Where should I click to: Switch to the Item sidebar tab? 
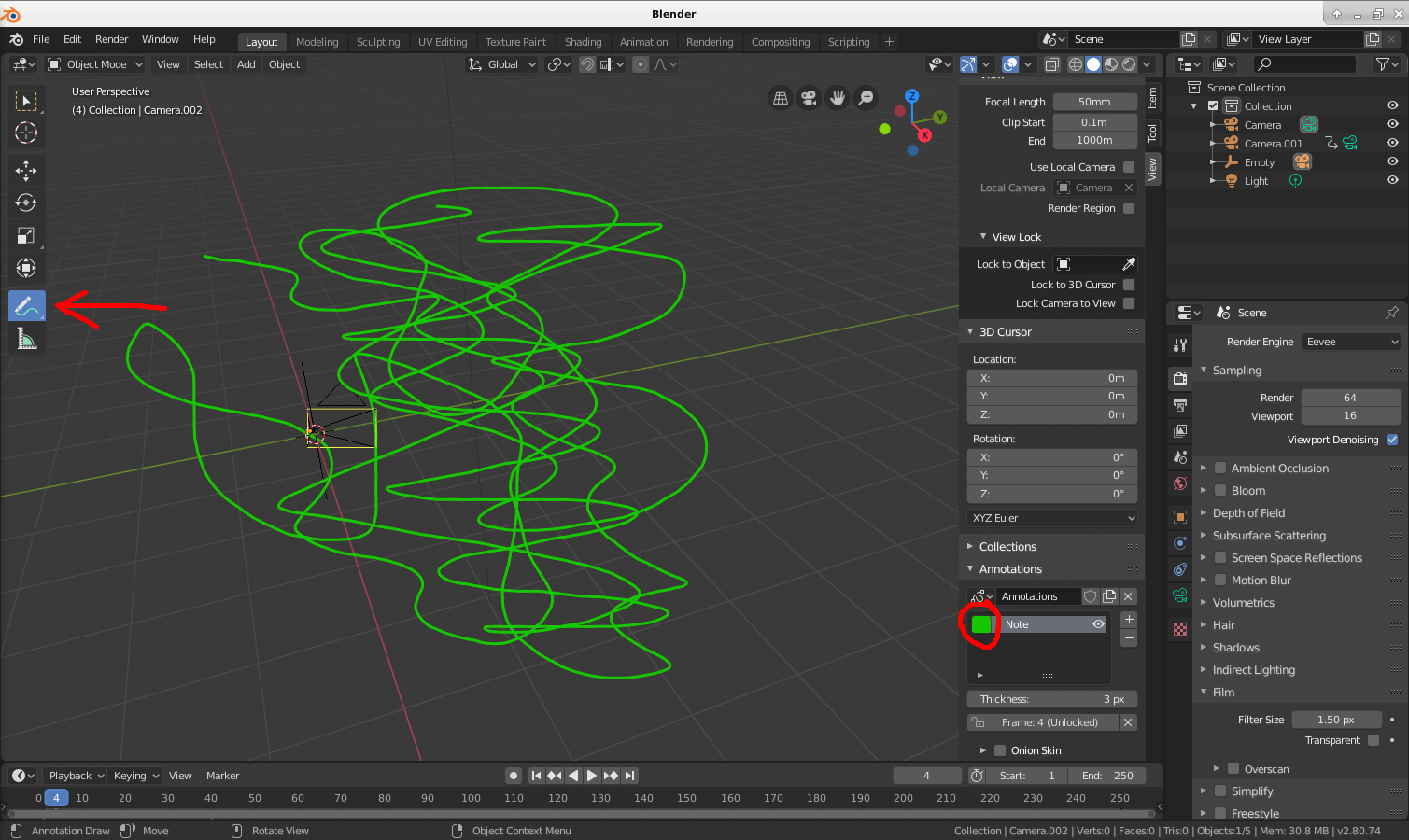click(1153, 97)
